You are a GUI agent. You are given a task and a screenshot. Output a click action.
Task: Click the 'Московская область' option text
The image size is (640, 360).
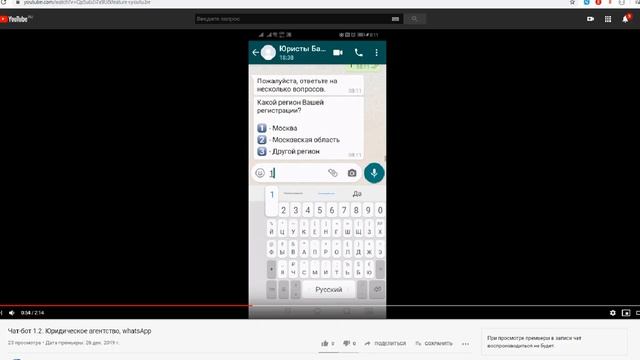click(306, 140)
